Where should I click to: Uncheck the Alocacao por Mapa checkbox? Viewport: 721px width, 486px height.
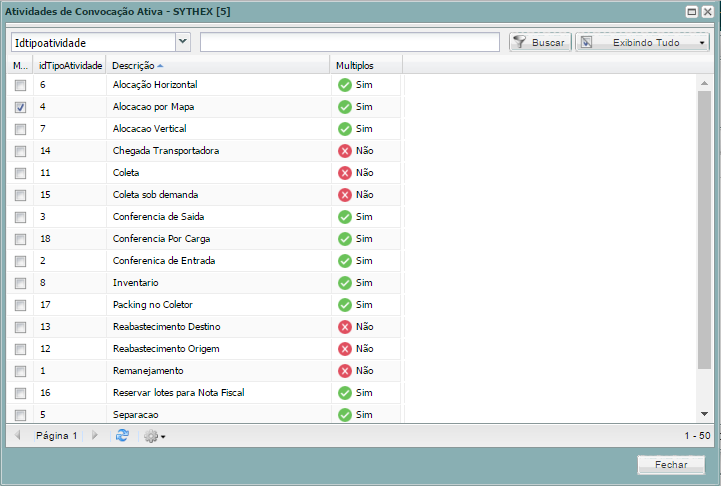tap(20, 107)
